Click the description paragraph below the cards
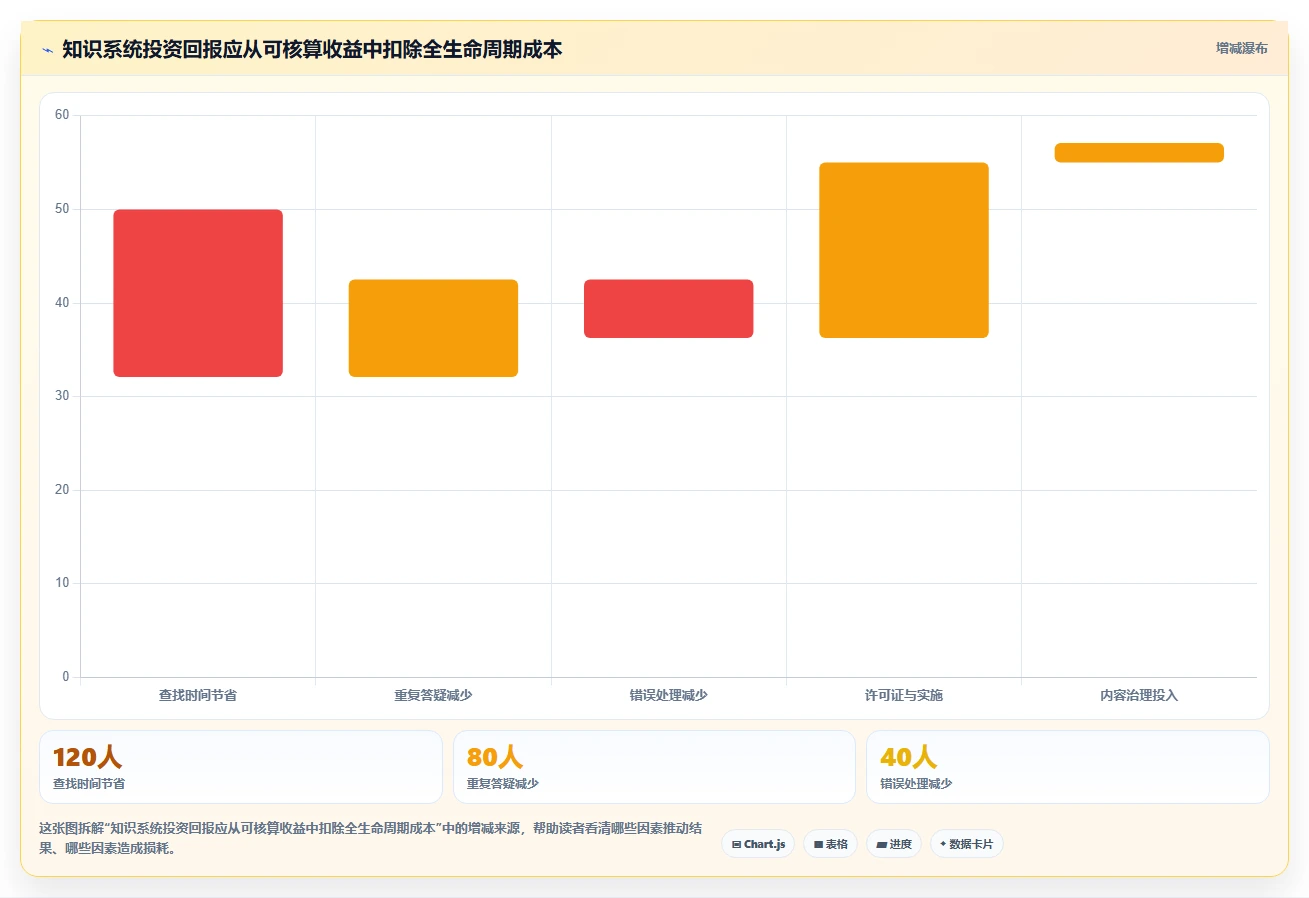The image size is (1309, 898). 370,839
